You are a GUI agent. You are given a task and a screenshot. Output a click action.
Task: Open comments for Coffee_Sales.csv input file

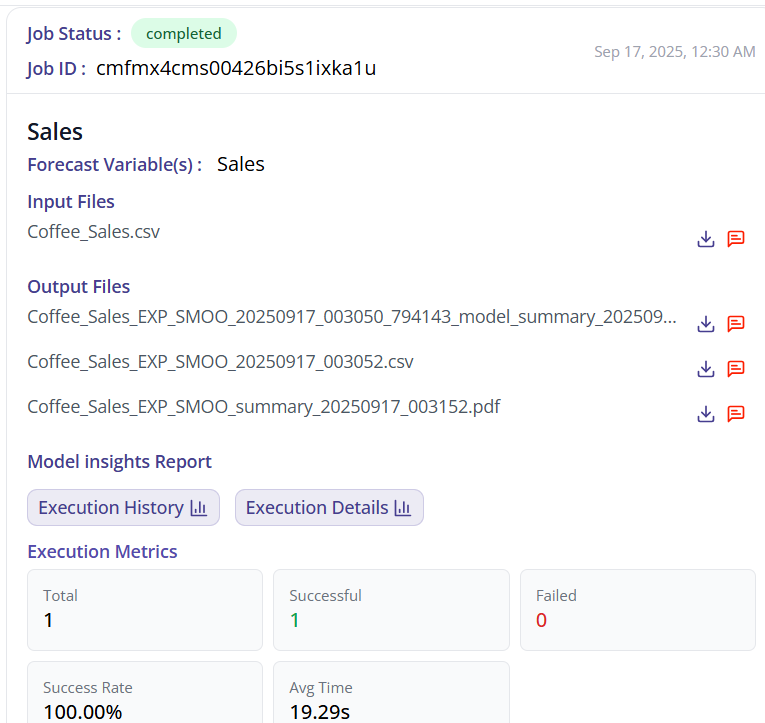pos(736,239)
